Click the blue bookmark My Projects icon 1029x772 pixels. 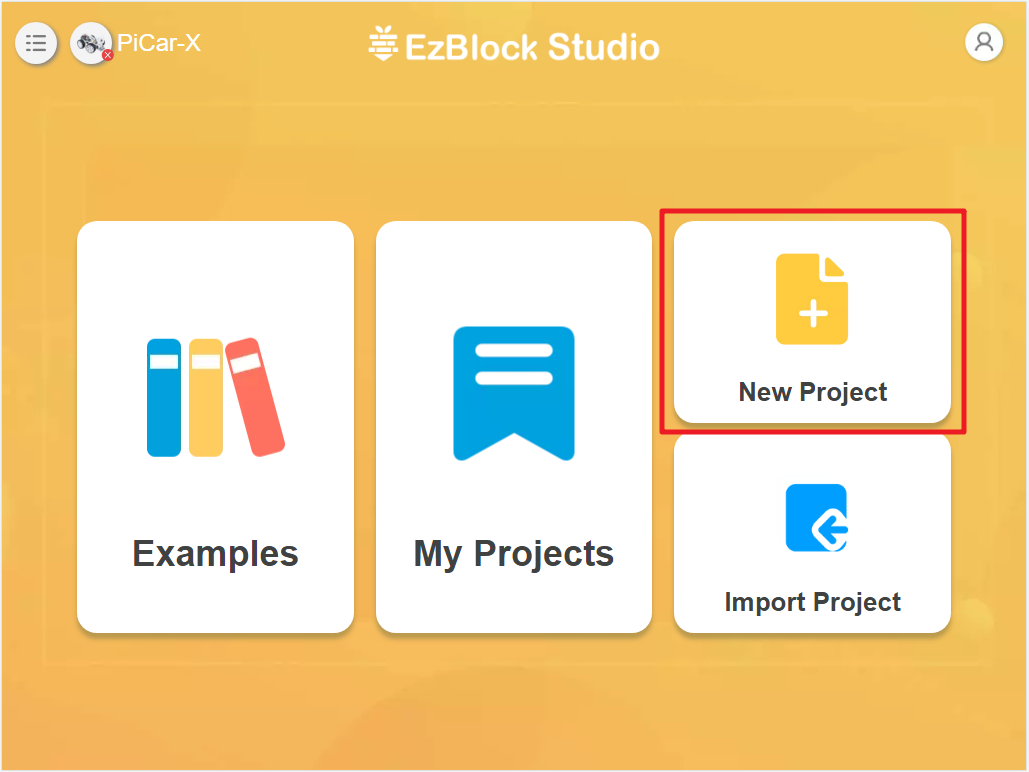[x=514, y=393]
